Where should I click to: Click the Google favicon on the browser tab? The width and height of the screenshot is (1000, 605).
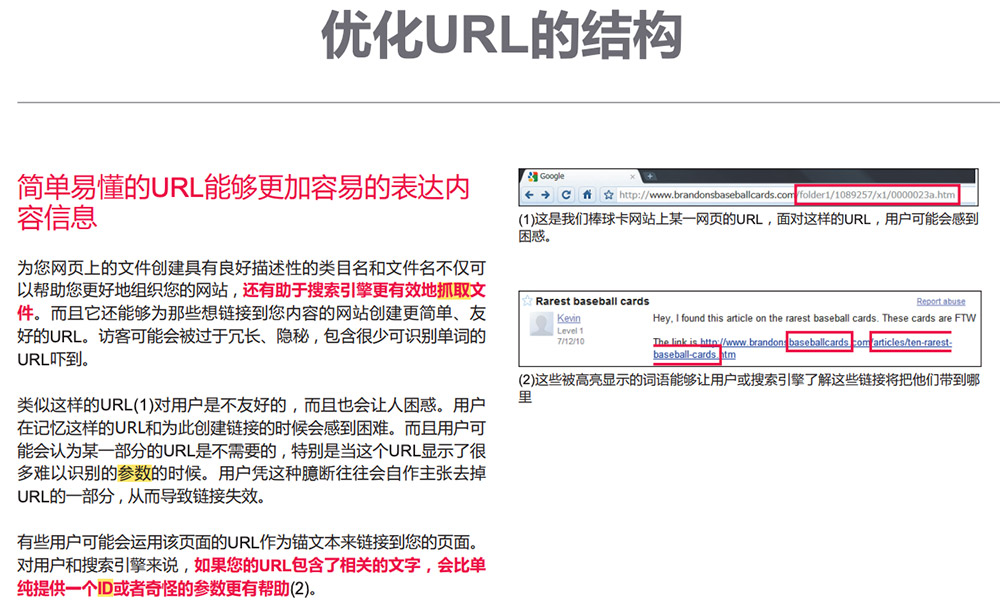(x=532, y=174)
